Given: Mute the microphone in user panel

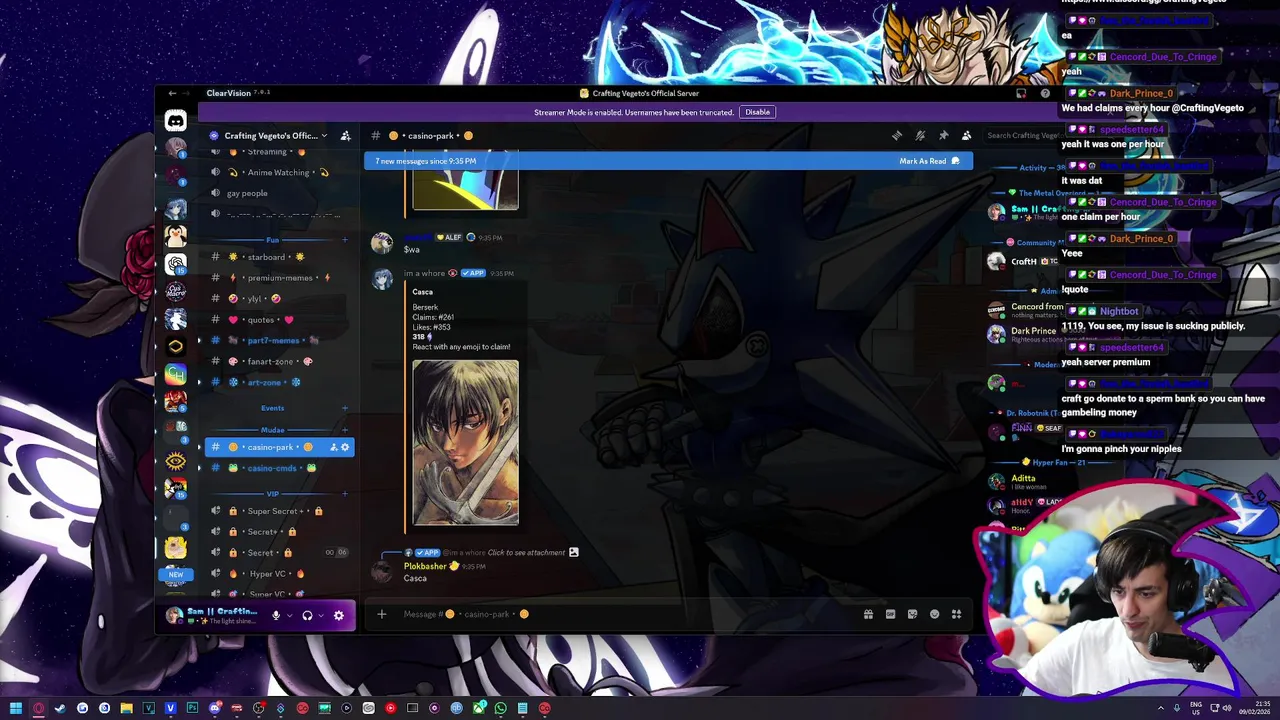Looking at the screenshot, I should tap(275, 616).
